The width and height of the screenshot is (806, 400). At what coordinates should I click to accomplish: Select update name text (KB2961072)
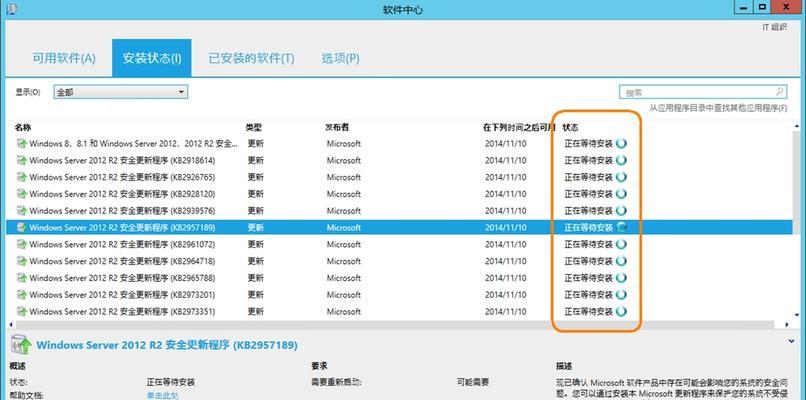click(x=122, y=244)
